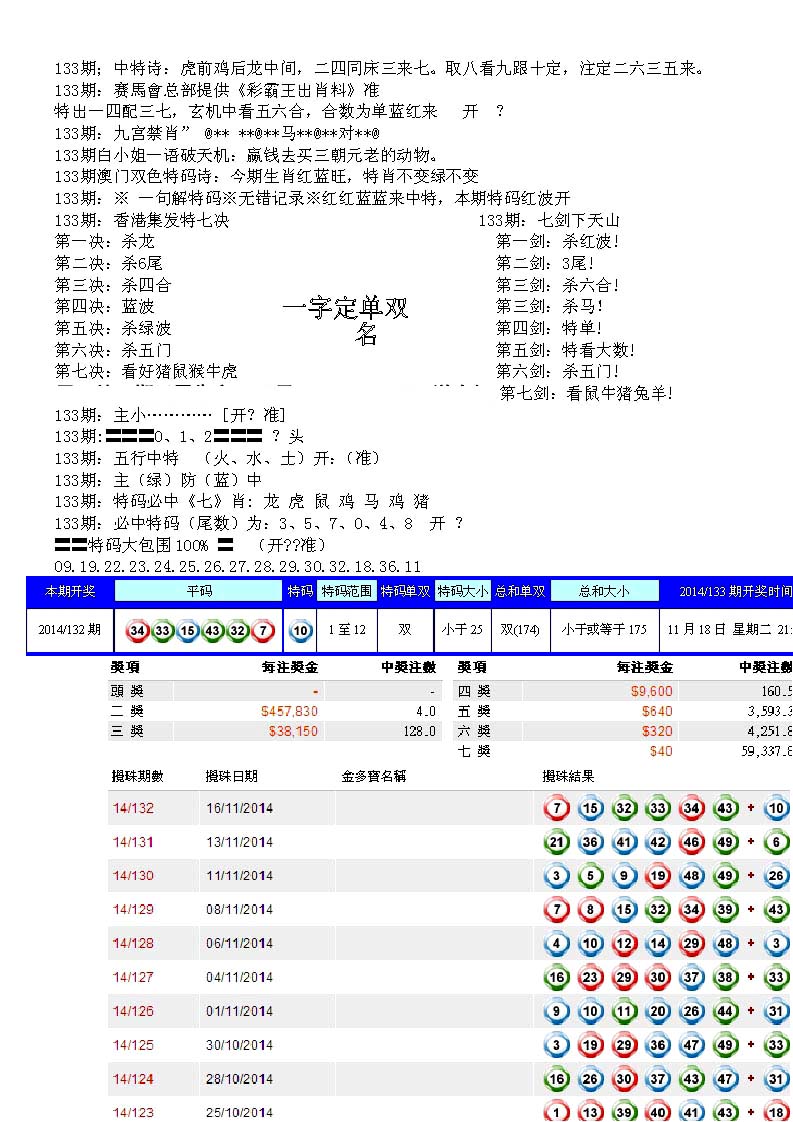Viewport: 793px width, 1122px height.
Task: Open draw 14/123 link
Action: coord(133,1112)
